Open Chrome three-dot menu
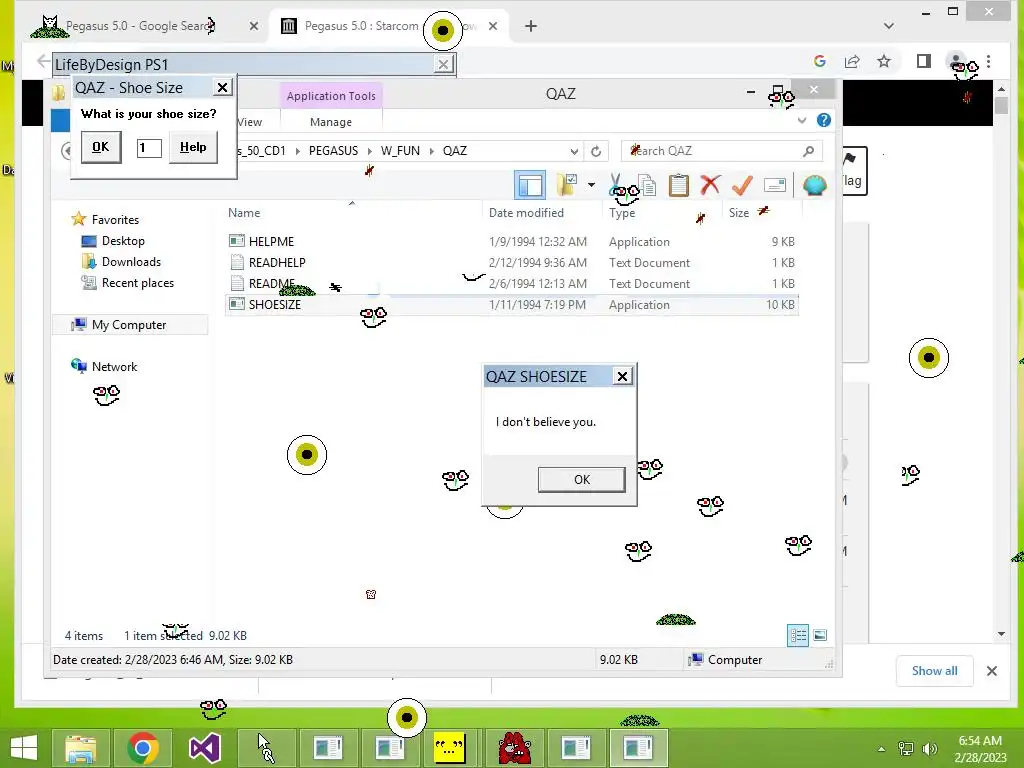1024x768 pixels. (989, 61)
